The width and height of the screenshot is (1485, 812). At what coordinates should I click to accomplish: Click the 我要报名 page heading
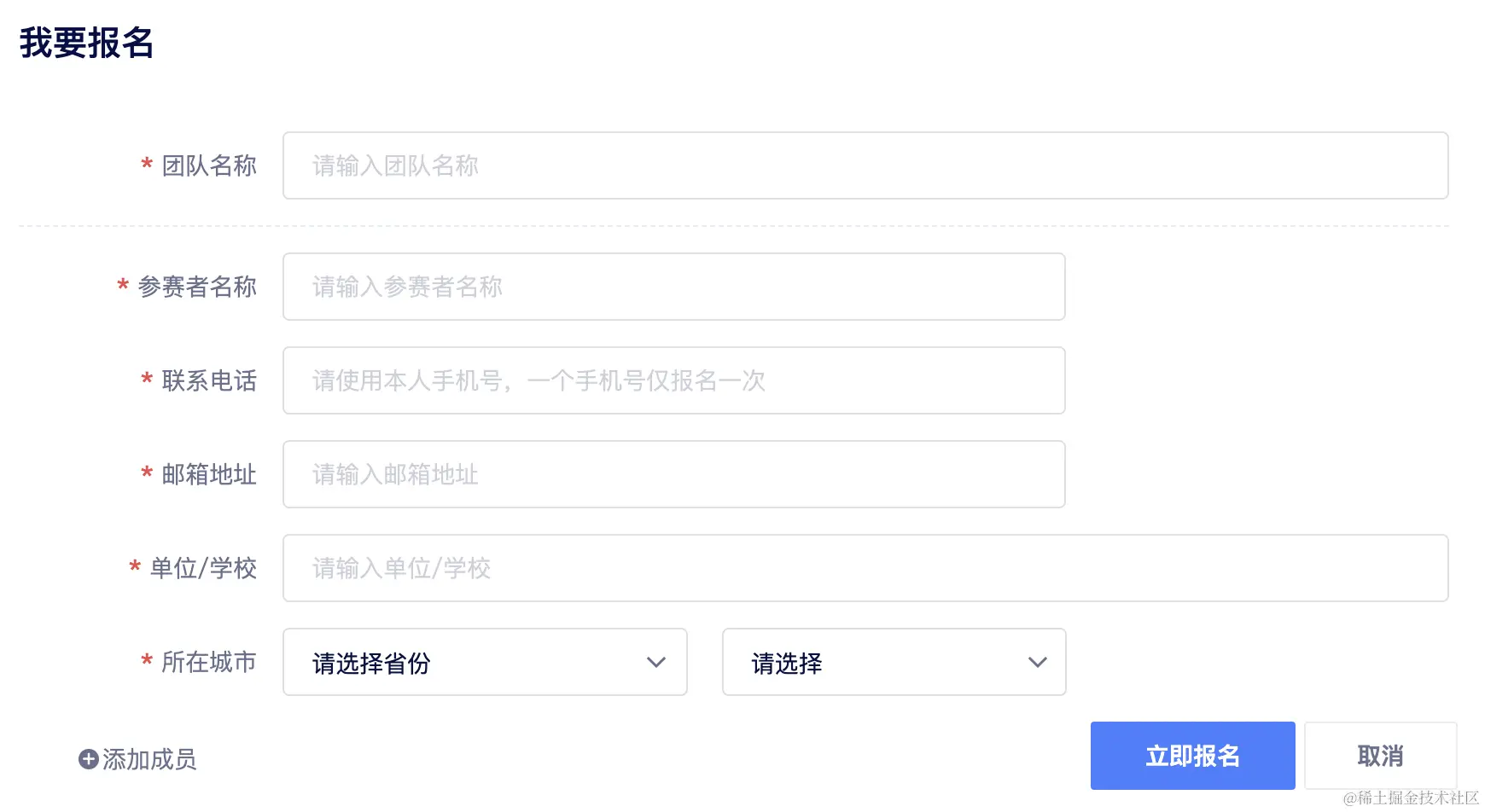coord(86,43)
